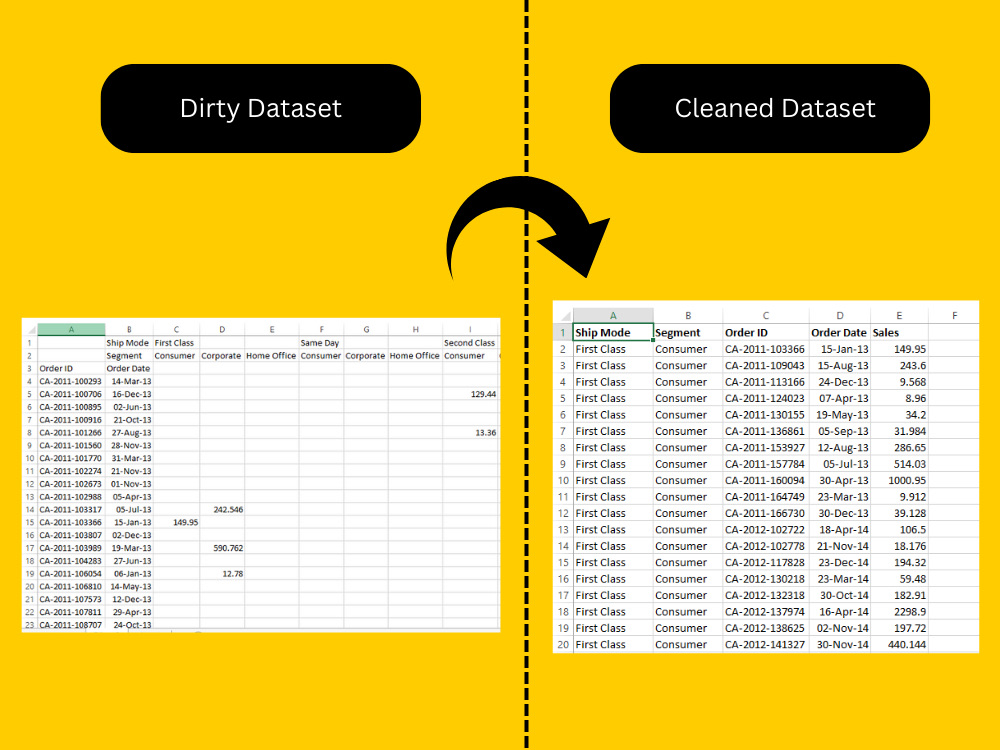
Task: Click value 149.95 in dirty sheet row 15
Action: (x=176, y=522)
